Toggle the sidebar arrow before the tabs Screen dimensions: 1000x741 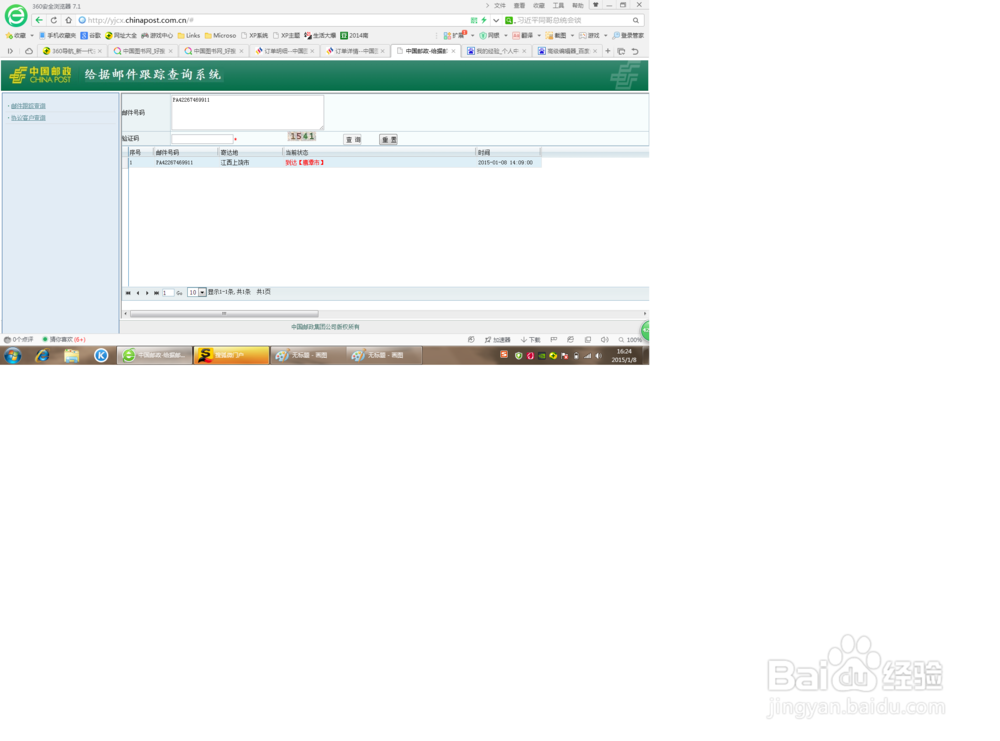(x=10, y=51)
